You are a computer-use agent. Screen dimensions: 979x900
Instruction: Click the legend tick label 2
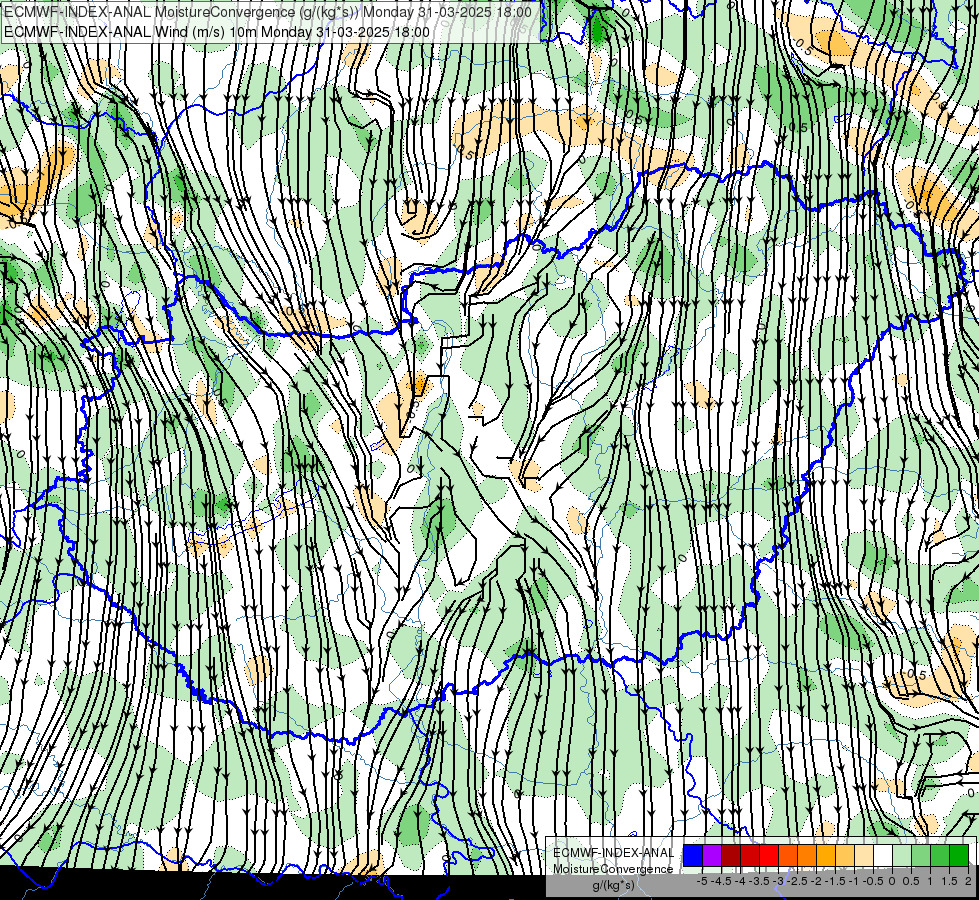[968, 881]
